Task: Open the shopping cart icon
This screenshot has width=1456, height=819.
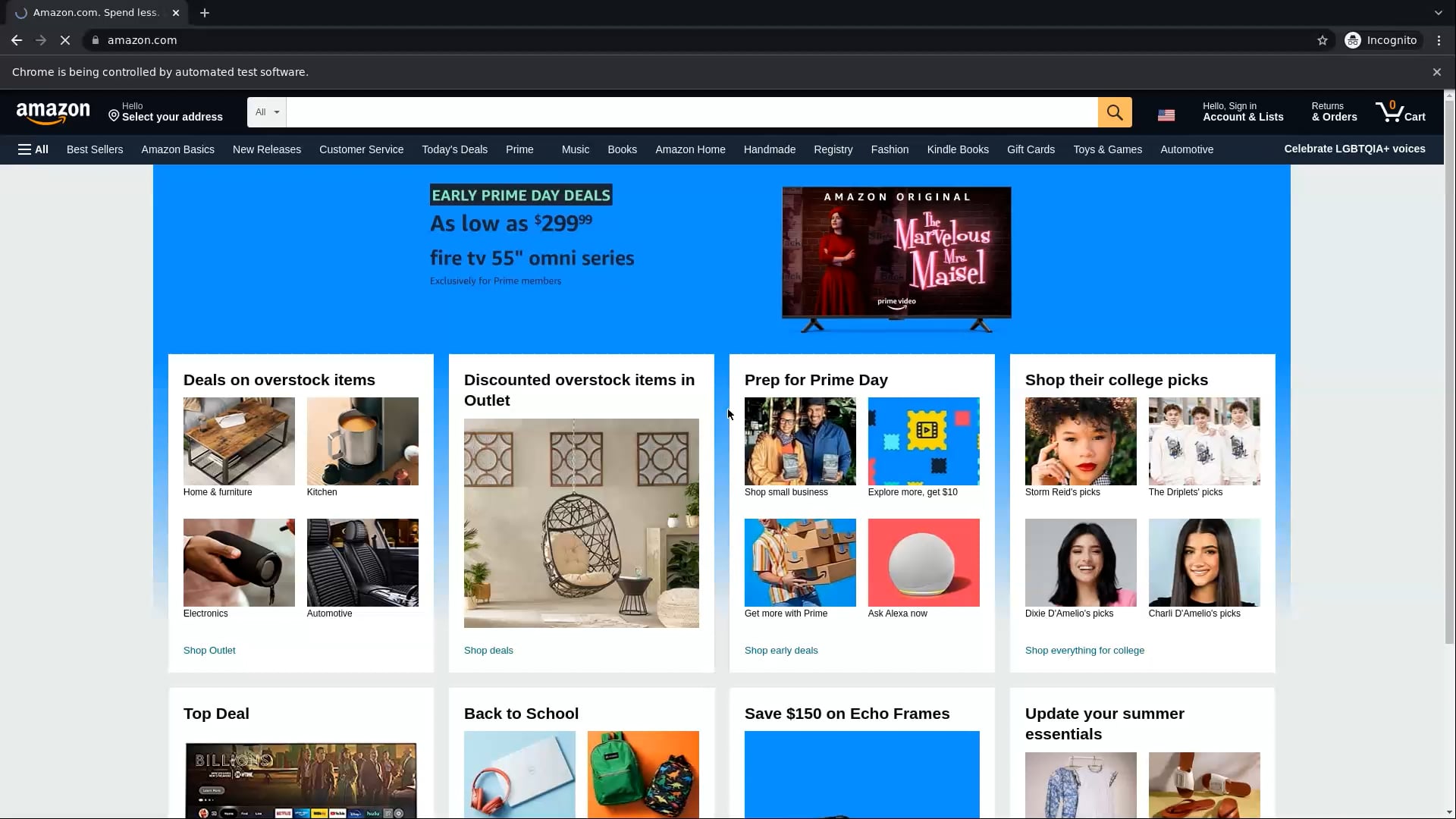Action: 1400,112
